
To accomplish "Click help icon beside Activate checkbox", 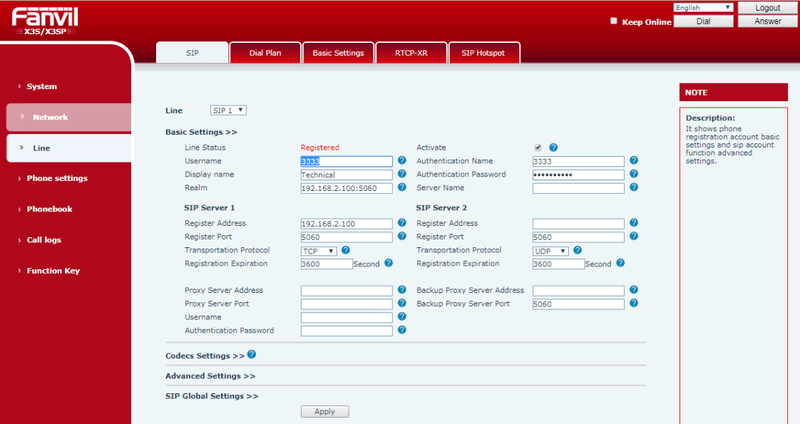I will [553, 147].
